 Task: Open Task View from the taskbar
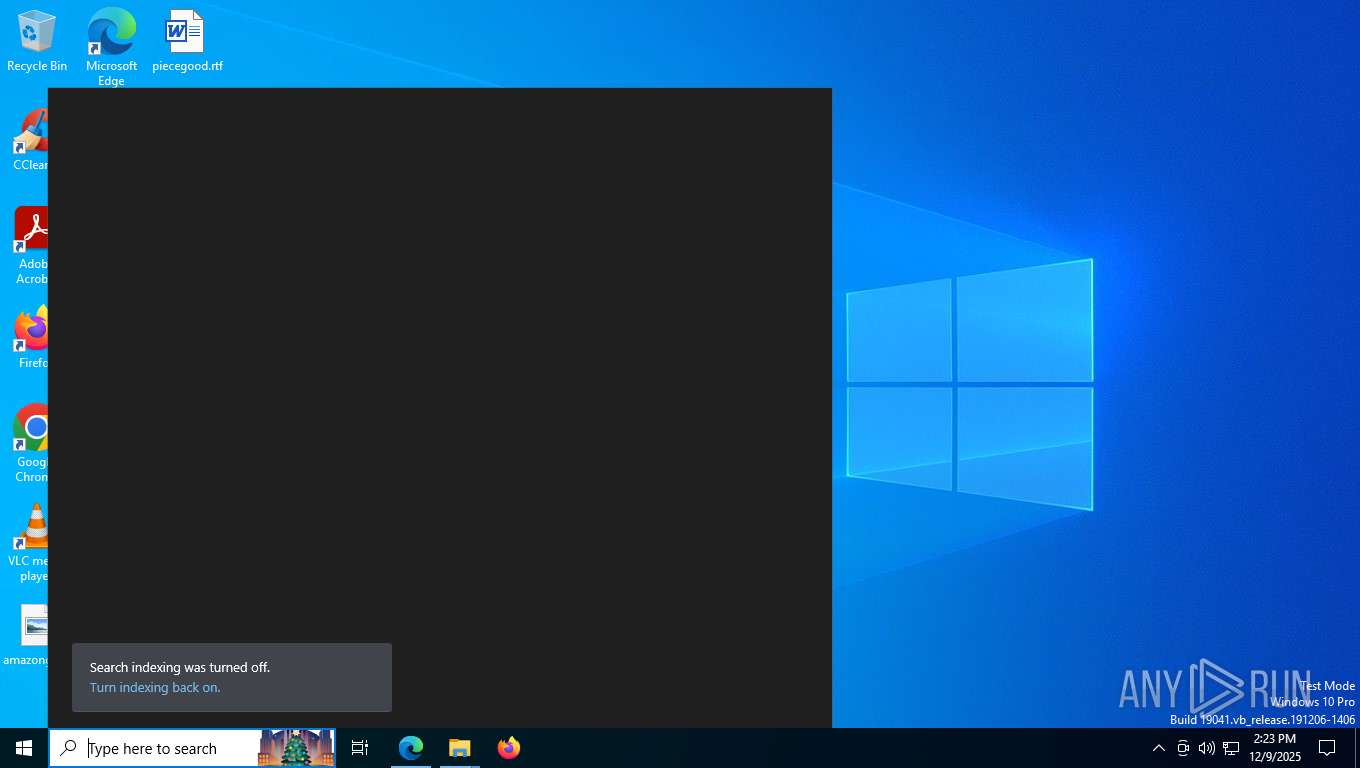point(360,748)
